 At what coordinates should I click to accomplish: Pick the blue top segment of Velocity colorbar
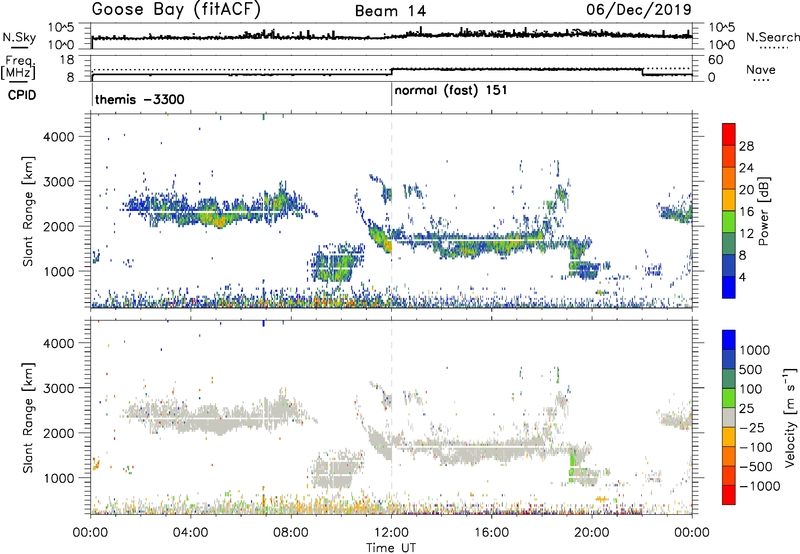pyautogui.click(x=729, y=339)
